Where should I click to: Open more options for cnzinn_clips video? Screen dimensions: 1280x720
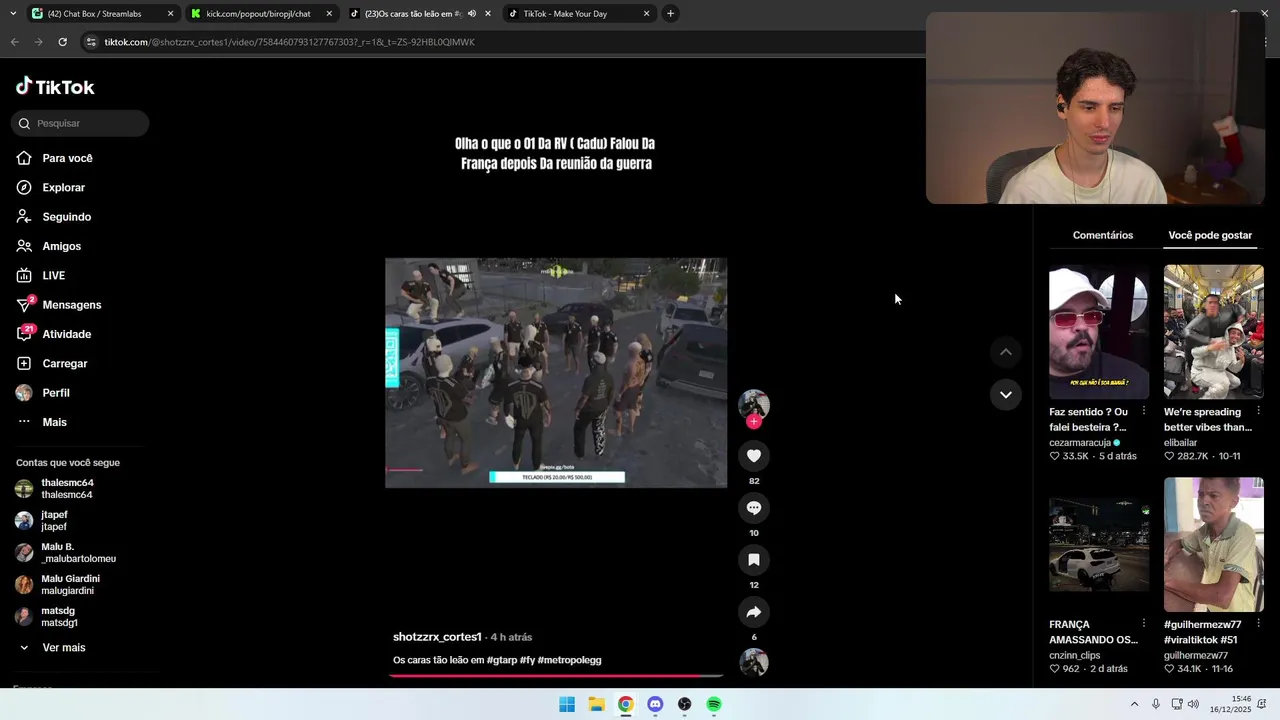pos(1144,624)
